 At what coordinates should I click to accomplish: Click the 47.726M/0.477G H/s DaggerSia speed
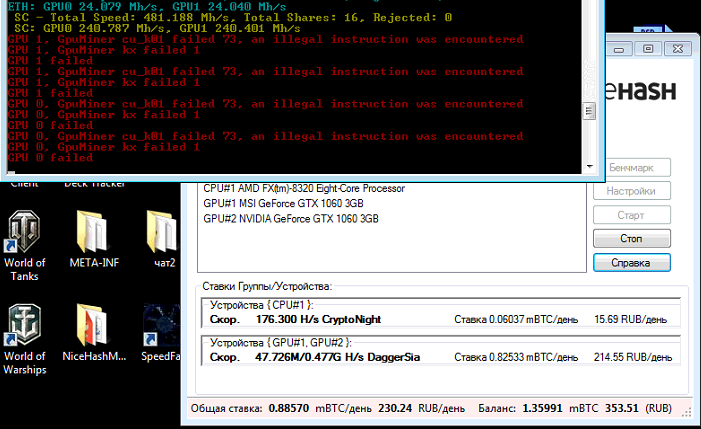click(x=338, y=357)
